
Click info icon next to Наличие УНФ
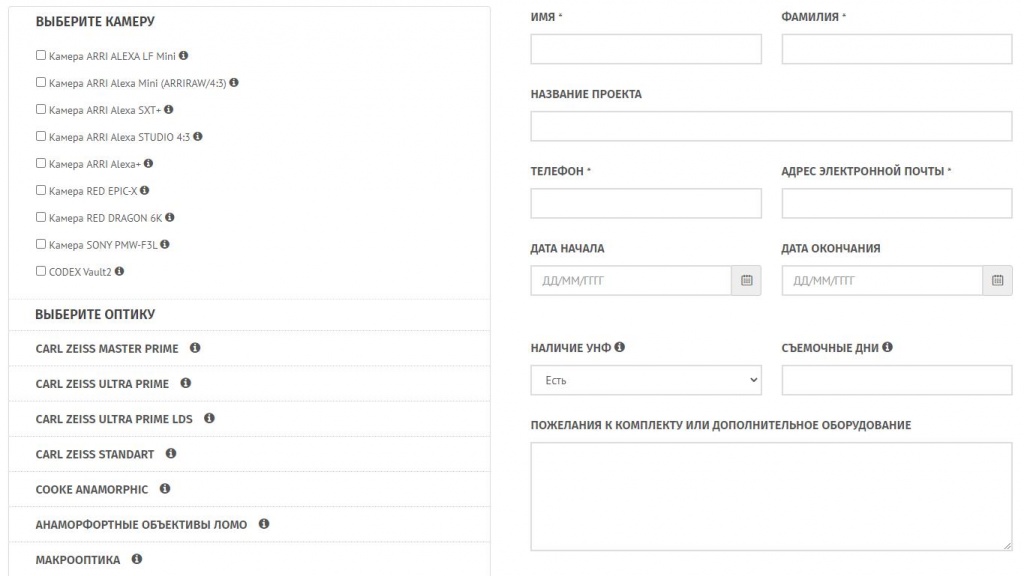[619, 347]
